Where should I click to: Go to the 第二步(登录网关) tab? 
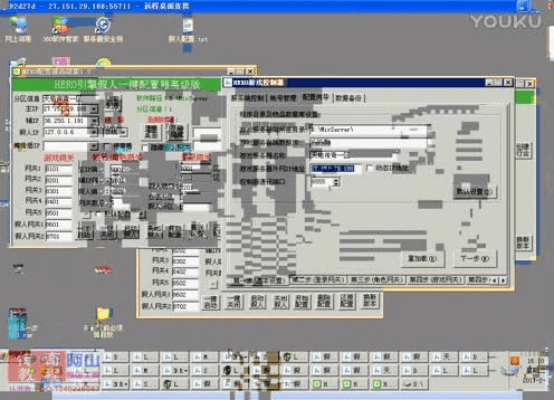pyautogui.click(x=318, y=280)
